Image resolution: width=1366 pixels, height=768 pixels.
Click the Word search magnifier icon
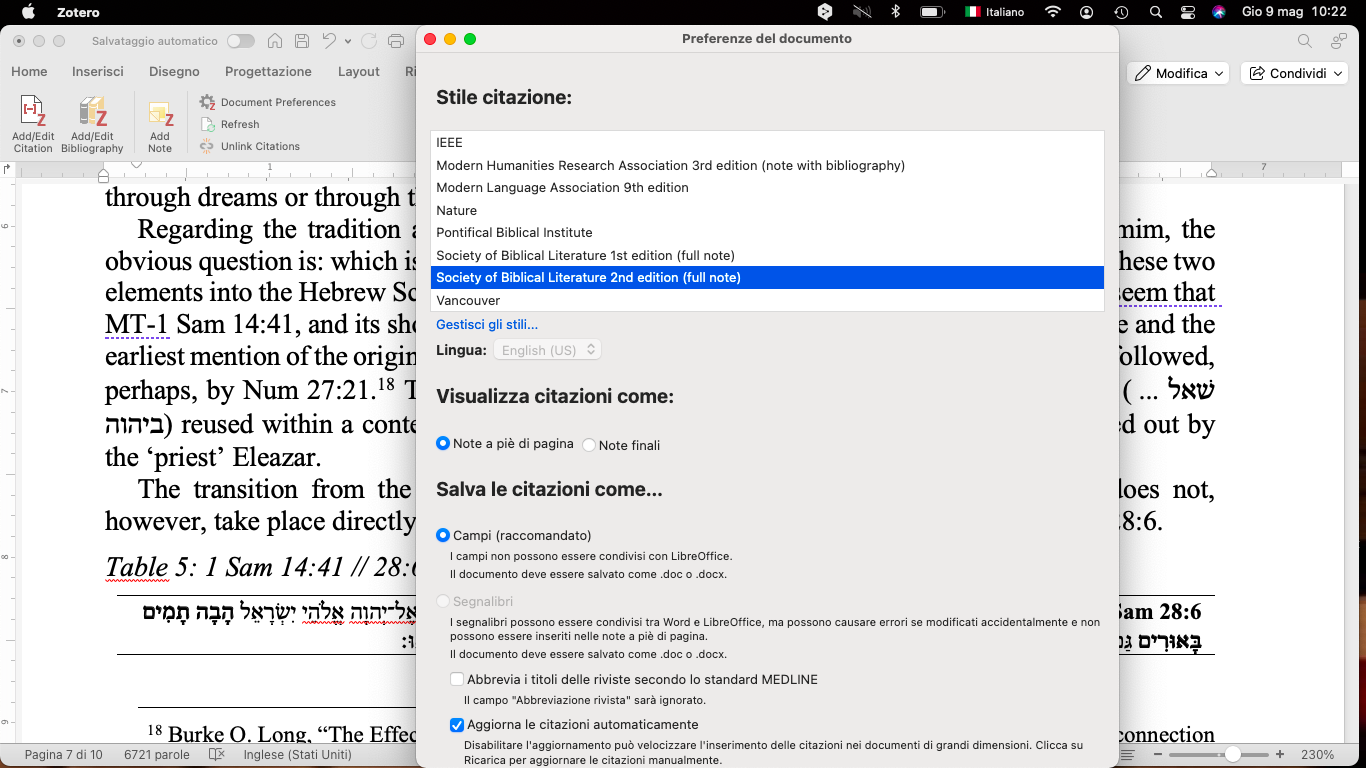1304,41
